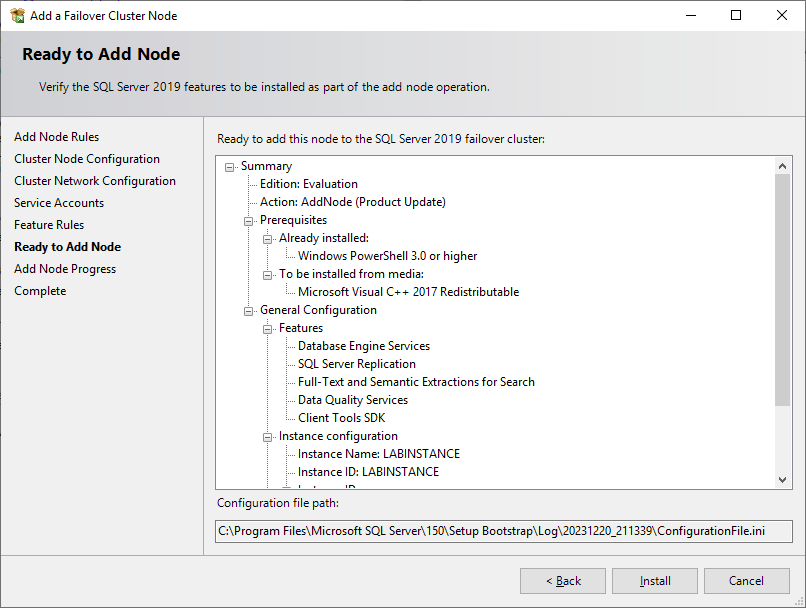This screenshot has height=608, width=806.
Task: Close the Add a Failover Cluster Node window
Action: click(x=782, y=15)
